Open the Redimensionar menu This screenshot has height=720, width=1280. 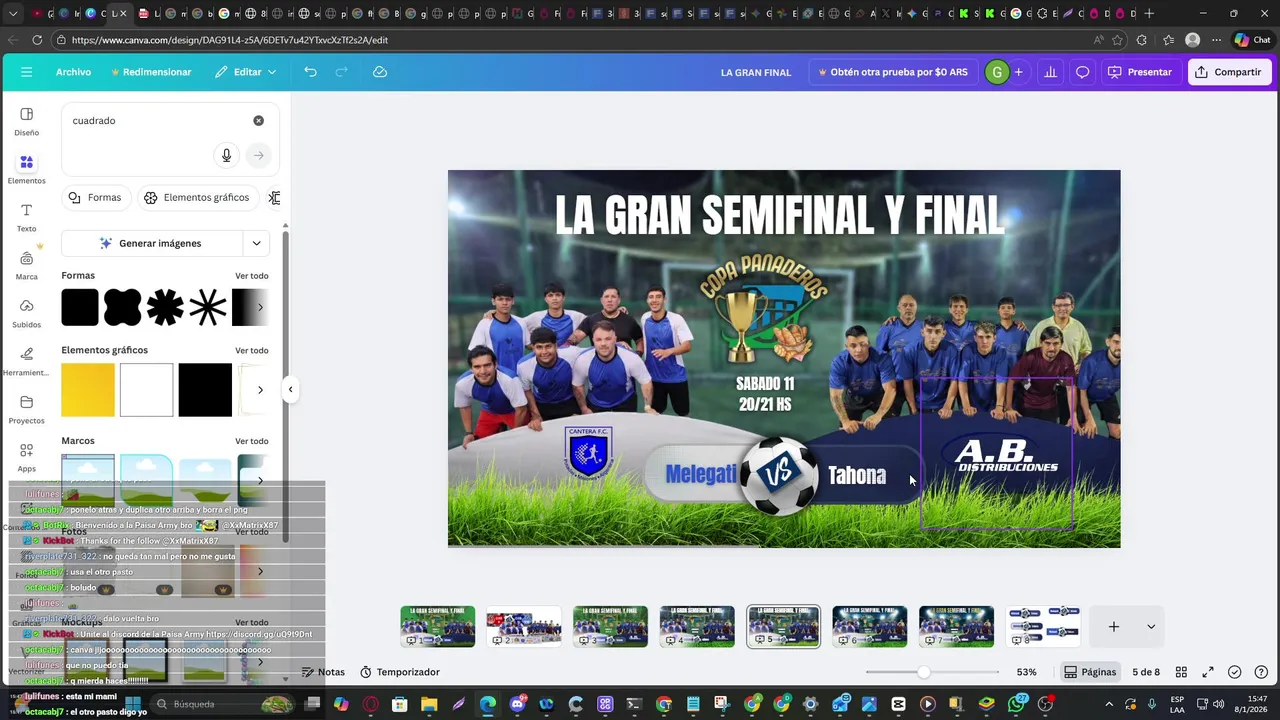click(151, 72)
